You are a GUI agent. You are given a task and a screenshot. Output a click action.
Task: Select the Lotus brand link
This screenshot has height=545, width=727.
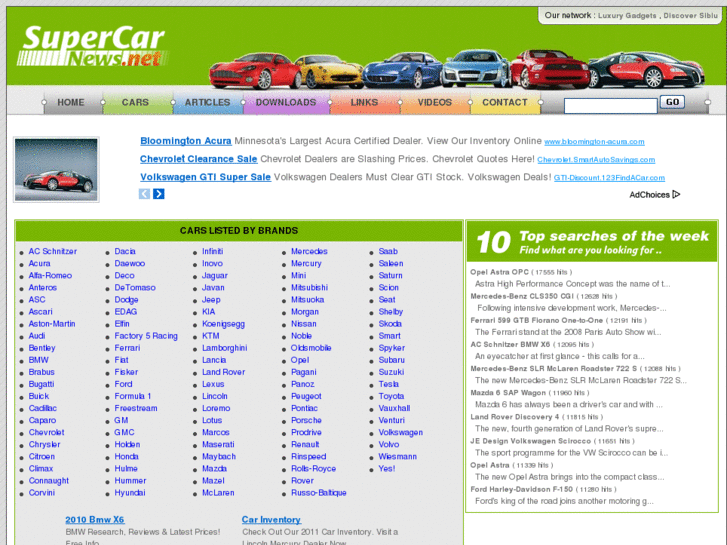click(212, 420)
